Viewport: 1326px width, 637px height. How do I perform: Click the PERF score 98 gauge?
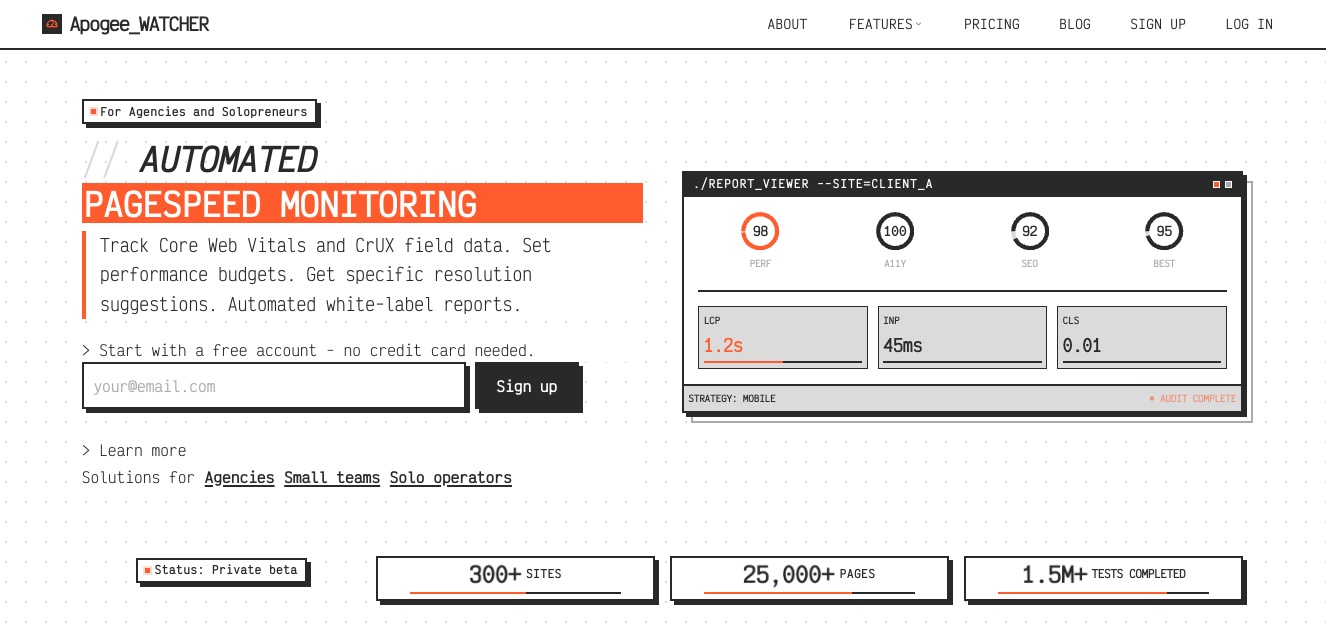pyautogui.click(x=760, y=232)
